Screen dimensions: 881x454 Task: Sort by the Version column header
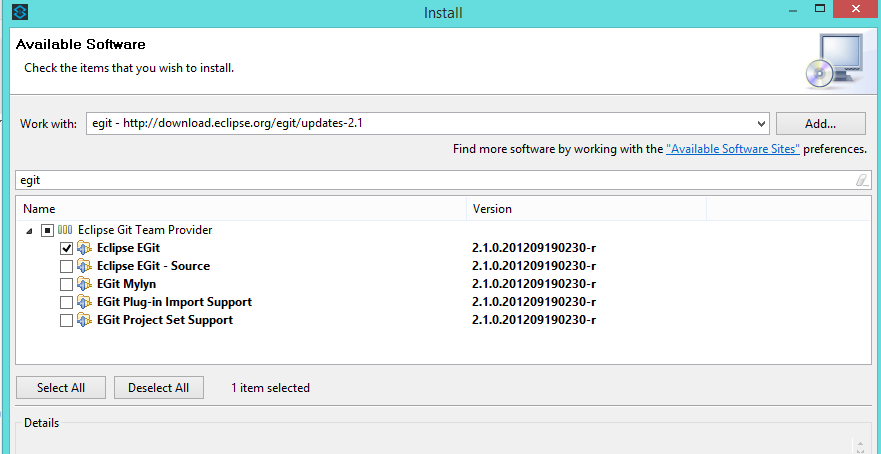tap(586, 208)
